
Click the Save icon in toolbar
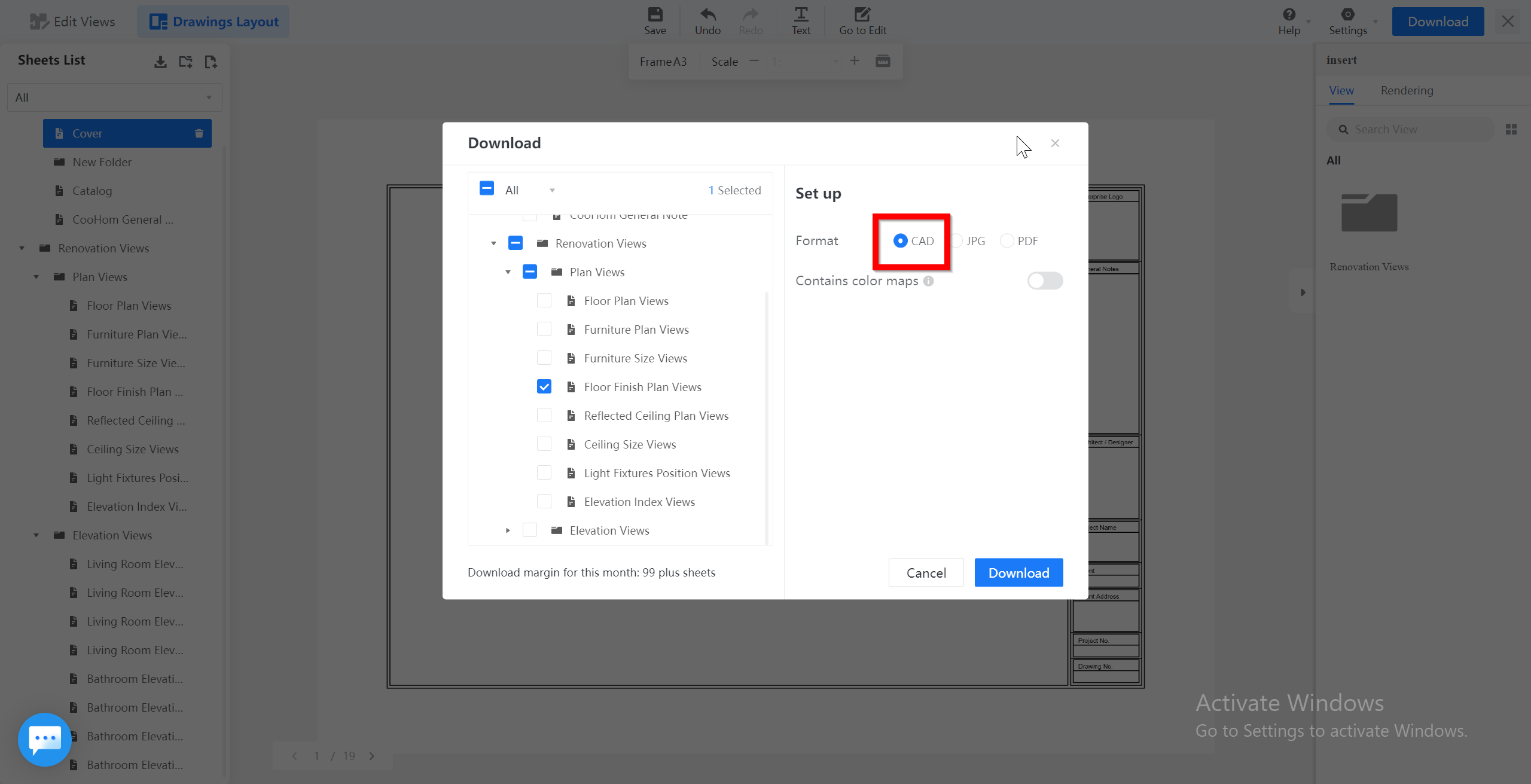click(x=655, y=14)
